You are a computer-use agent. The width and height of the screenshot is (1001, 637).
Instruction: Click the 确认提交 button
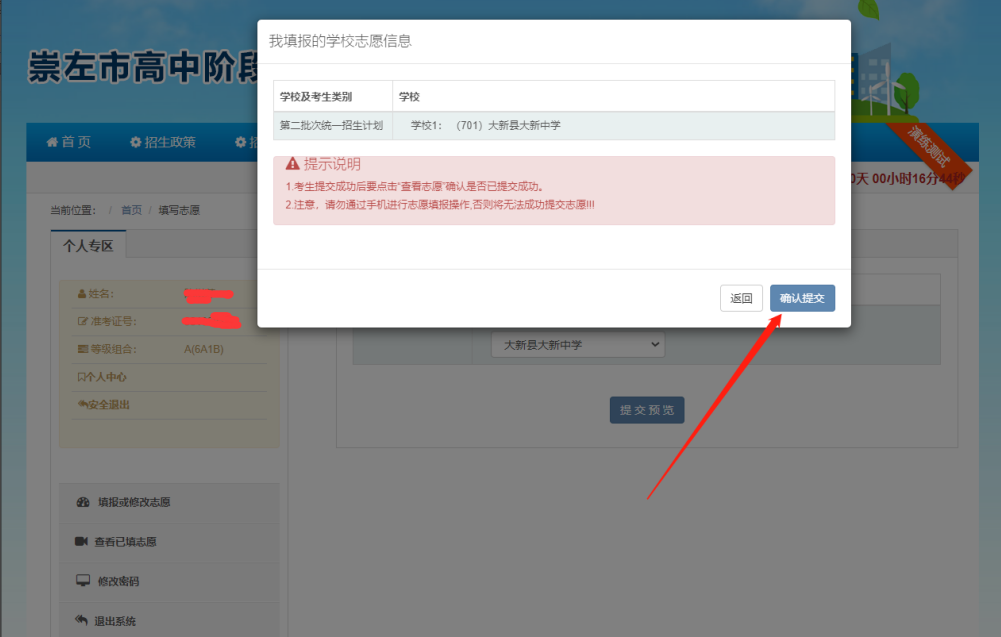(x=802, y=298)
